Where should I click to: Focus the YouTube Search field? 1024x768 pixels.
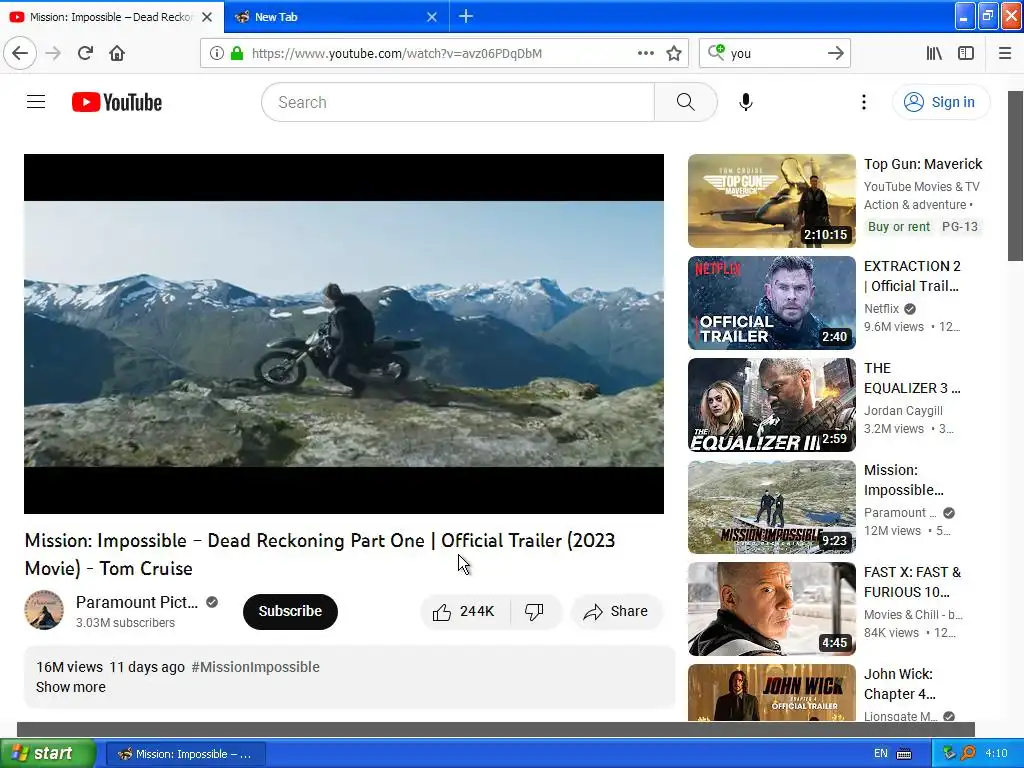(x=458, y=102)
